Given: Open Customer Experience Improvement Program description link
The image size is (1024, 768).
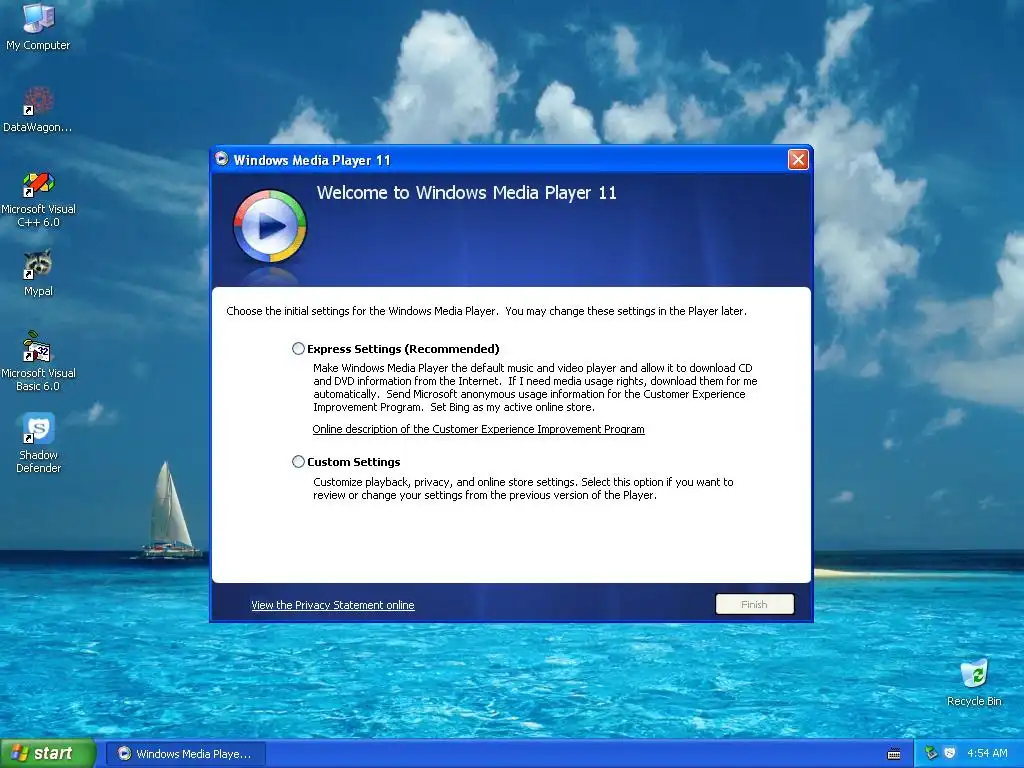Looking at the screenshot, I should tap(478, 429).
